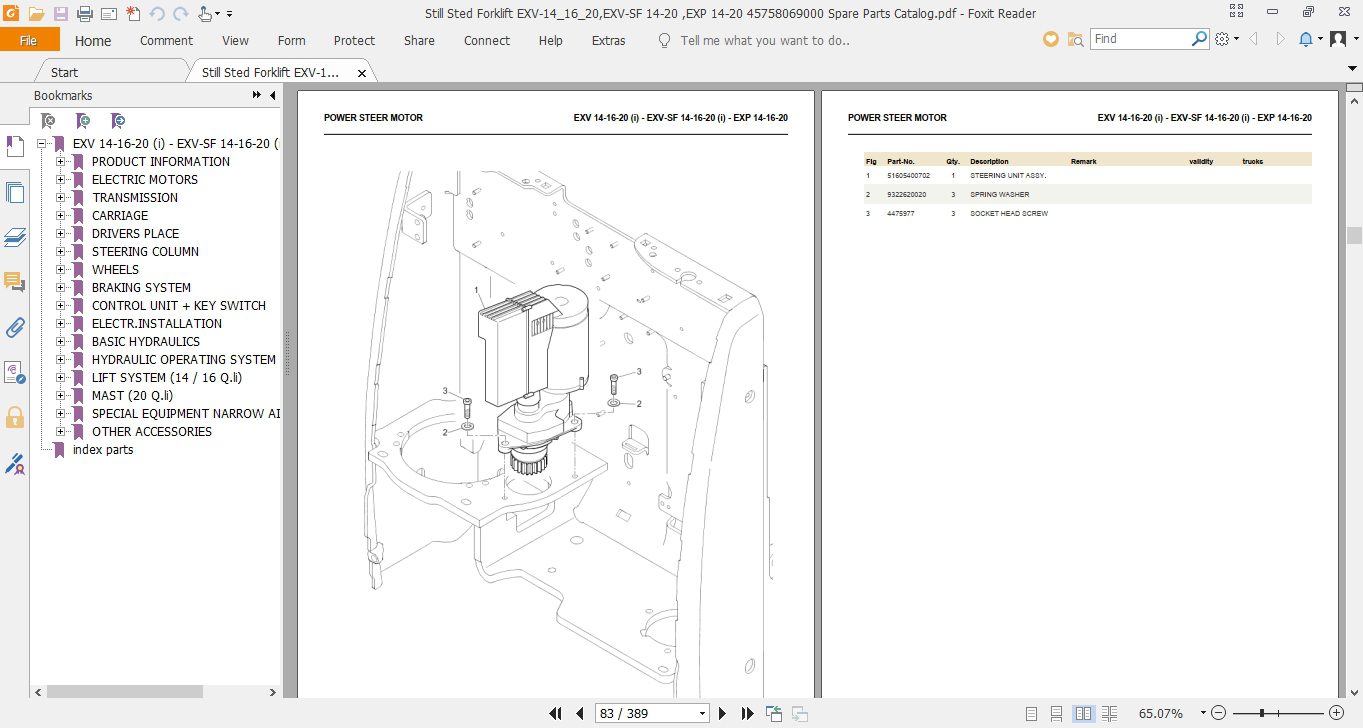Set bookmark destination arrow icon
This screenshot has width=1363, height=728.
point(118,120)
